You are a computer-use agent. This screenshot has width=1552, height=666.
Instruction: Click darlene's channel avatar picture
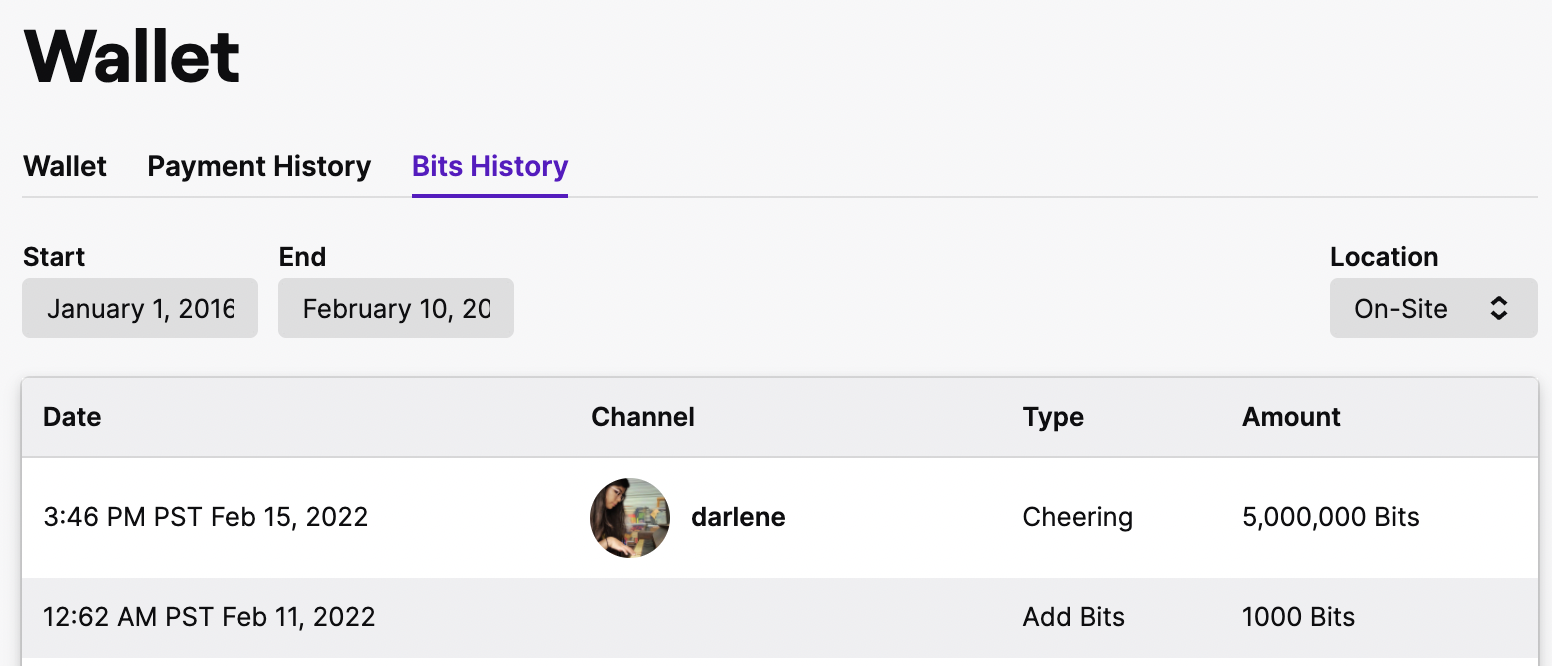629,517
